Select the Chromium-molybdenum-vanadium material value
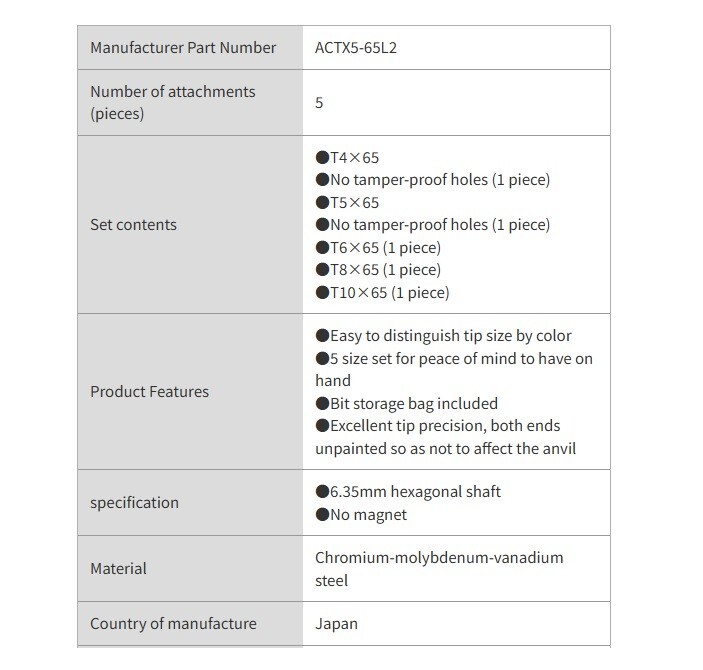703x670 pixels. coord(439,558)
